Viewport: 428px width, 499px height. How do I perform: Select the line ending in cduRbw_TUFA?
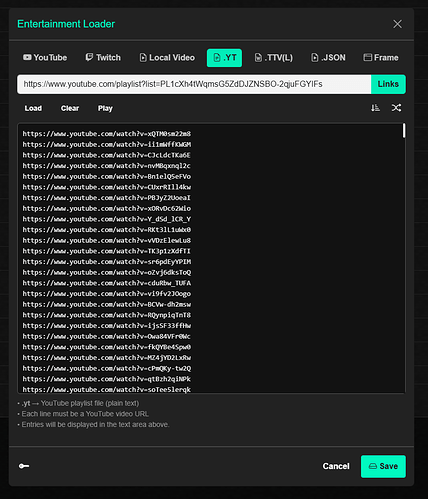107,283
